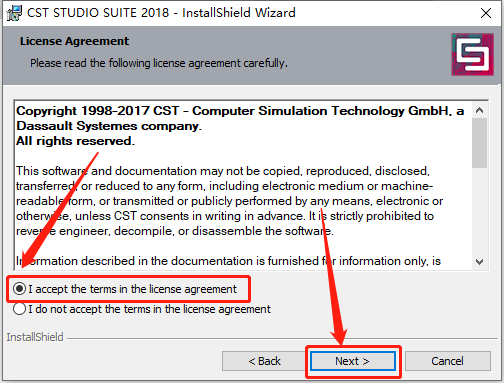Click the 'Dassault Systemes company.' line
The width and height of the screenshot is (504, 383).
click(109, 126)
